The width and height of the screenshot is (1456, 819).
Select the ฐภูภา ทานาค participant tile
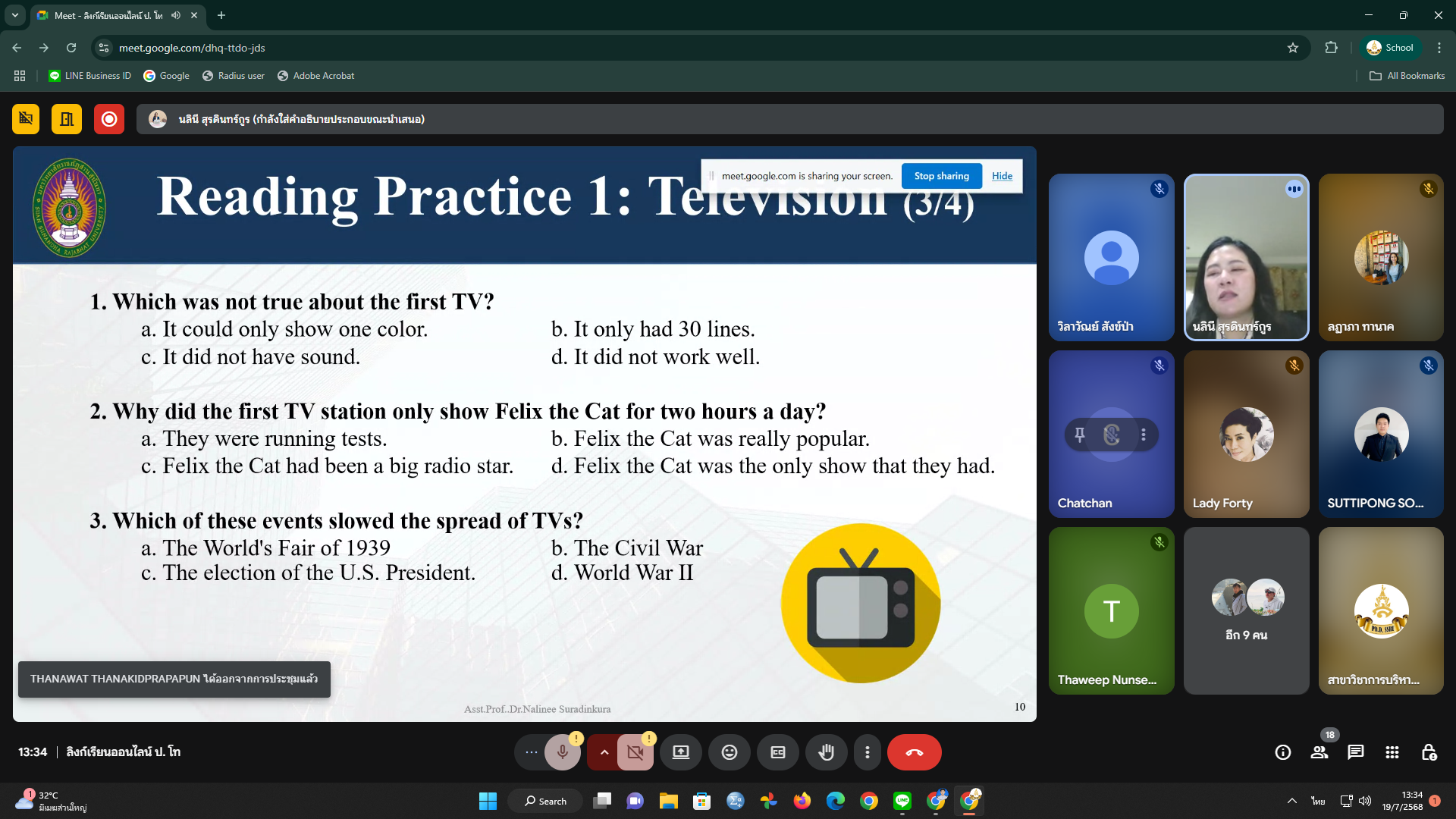(x=1381, y=257)
